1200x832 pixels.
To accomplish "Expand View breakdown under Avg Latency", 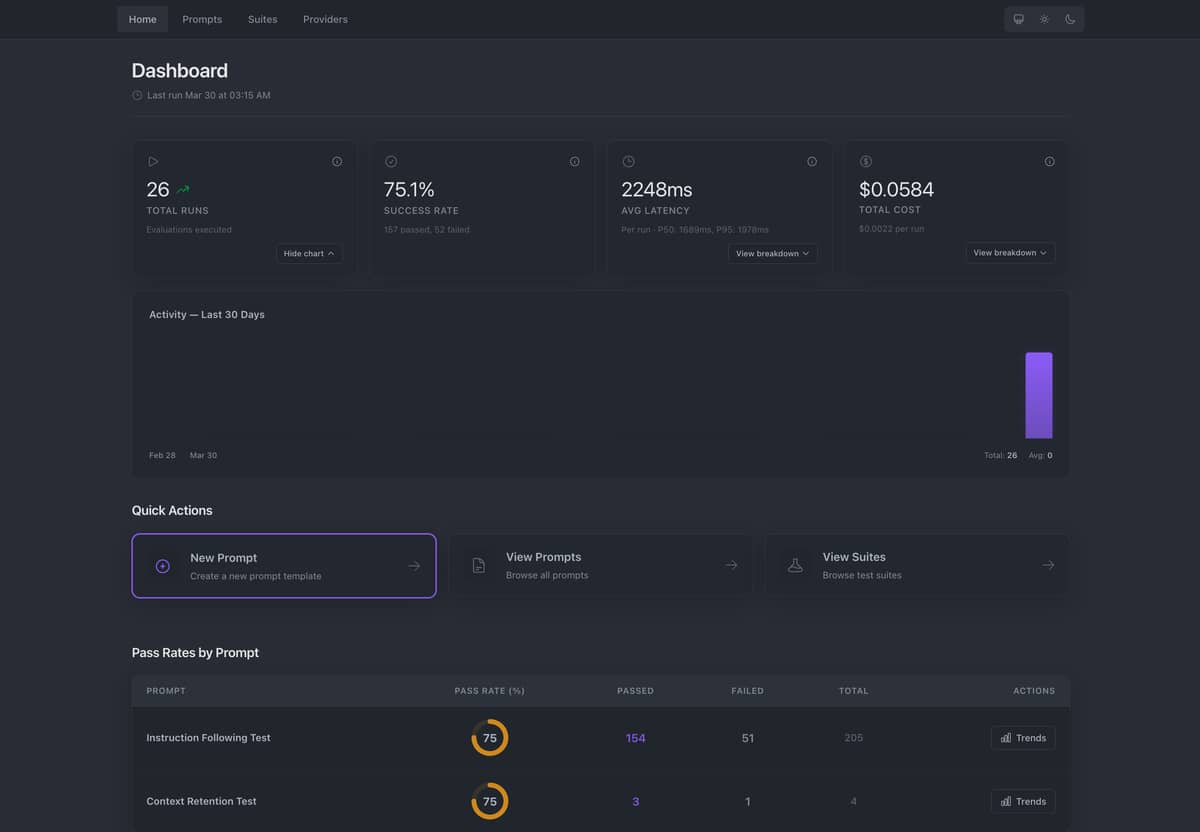I will 772,253.
